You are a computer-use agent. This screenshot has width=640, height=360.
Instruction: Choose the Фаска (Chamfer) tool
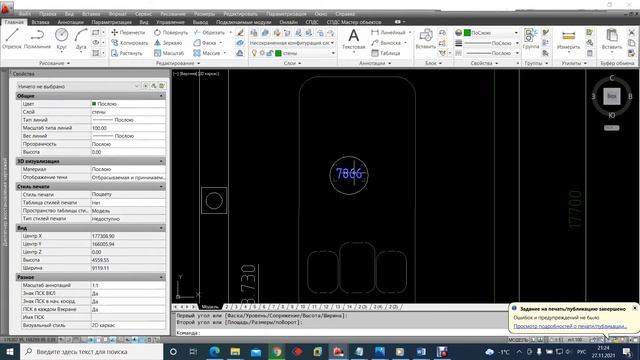(205, 42)
